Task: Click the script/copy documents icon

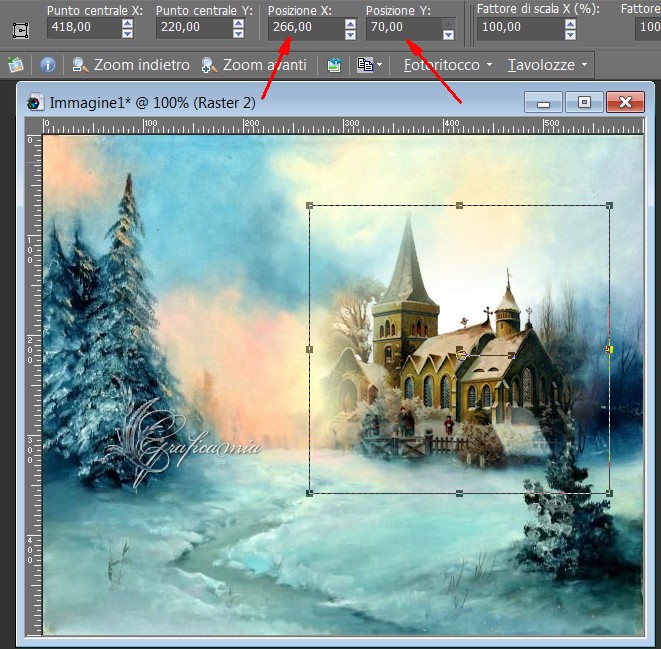Action: (365, 65)
